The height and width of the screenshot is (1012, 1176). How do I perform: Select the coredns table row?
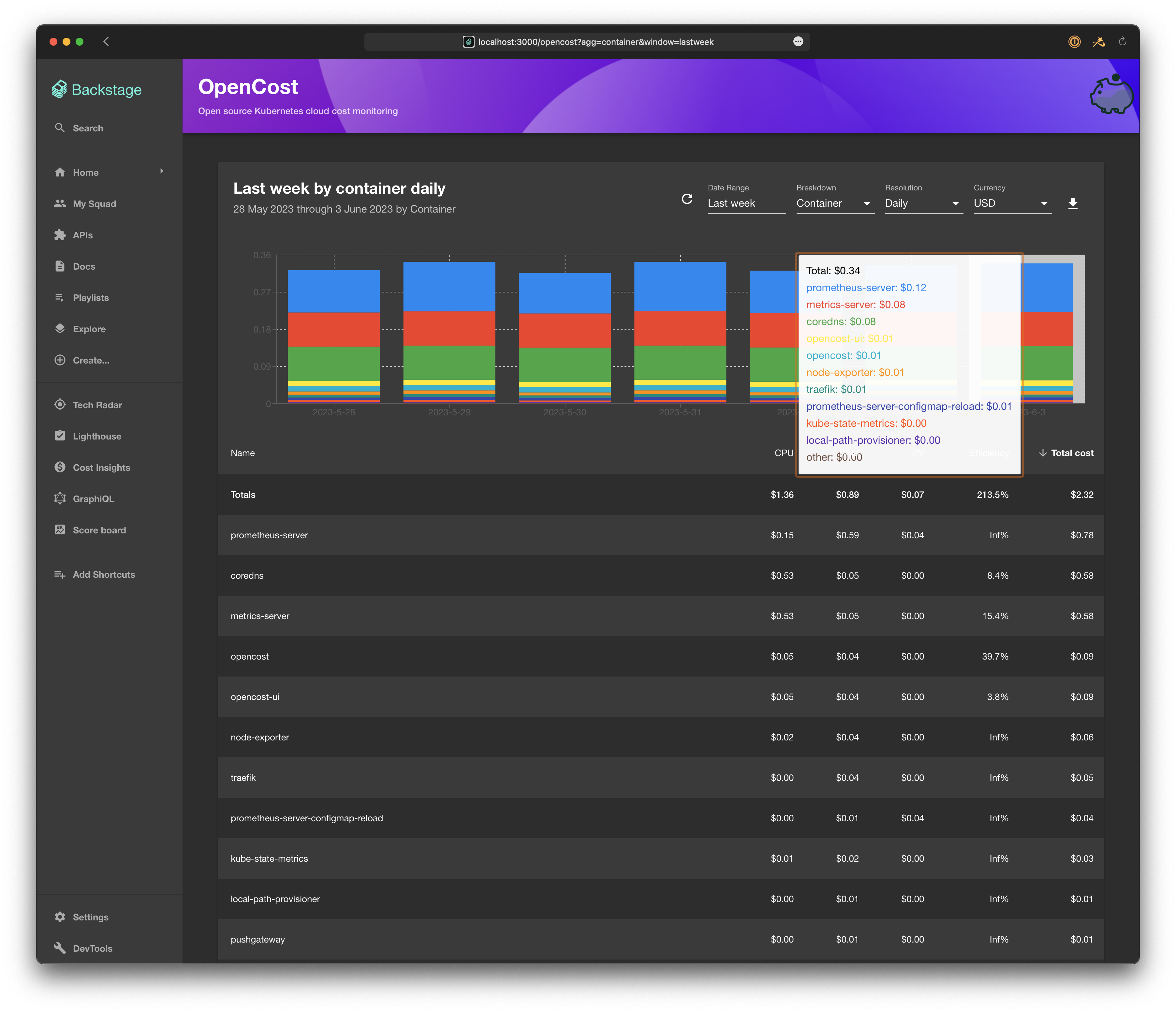661,575
